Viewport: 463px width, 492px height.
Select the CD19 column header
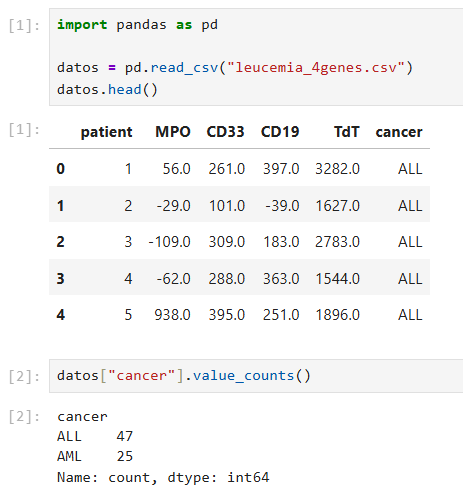[x=280, y=132]
